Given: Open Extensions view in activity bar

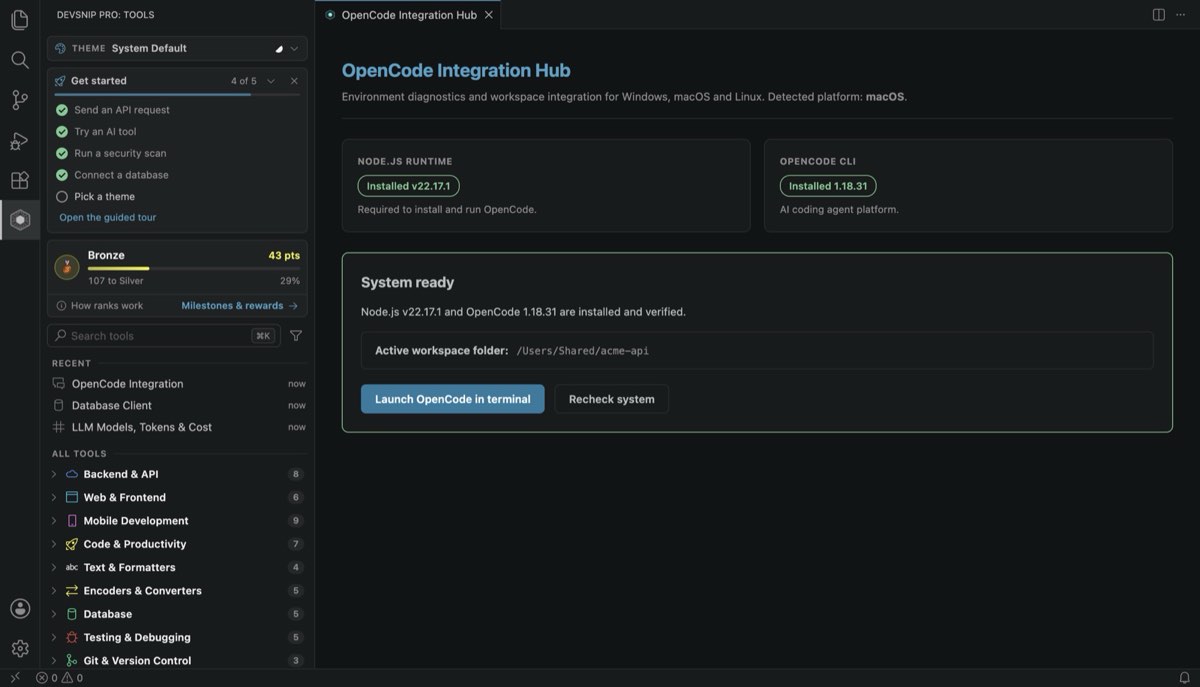Looking at the screenshot, I should pyautogui.click(x=20, y=180).
